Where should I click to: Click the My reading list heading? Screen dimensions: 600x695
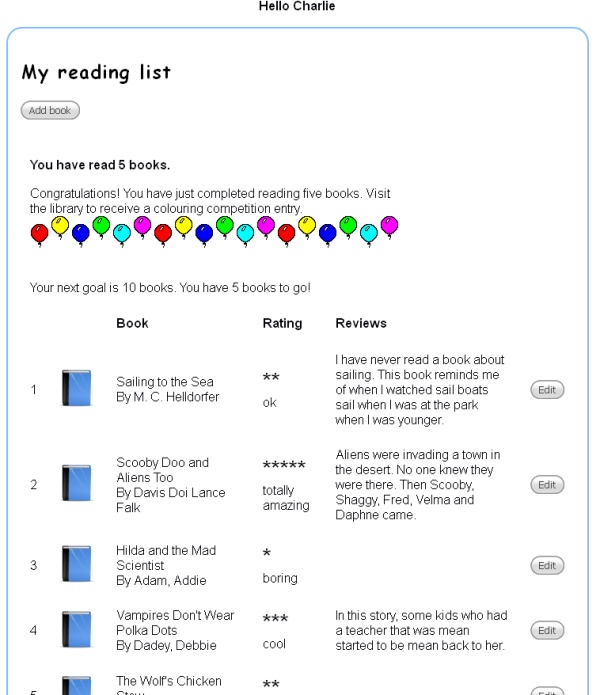point(96,72)
